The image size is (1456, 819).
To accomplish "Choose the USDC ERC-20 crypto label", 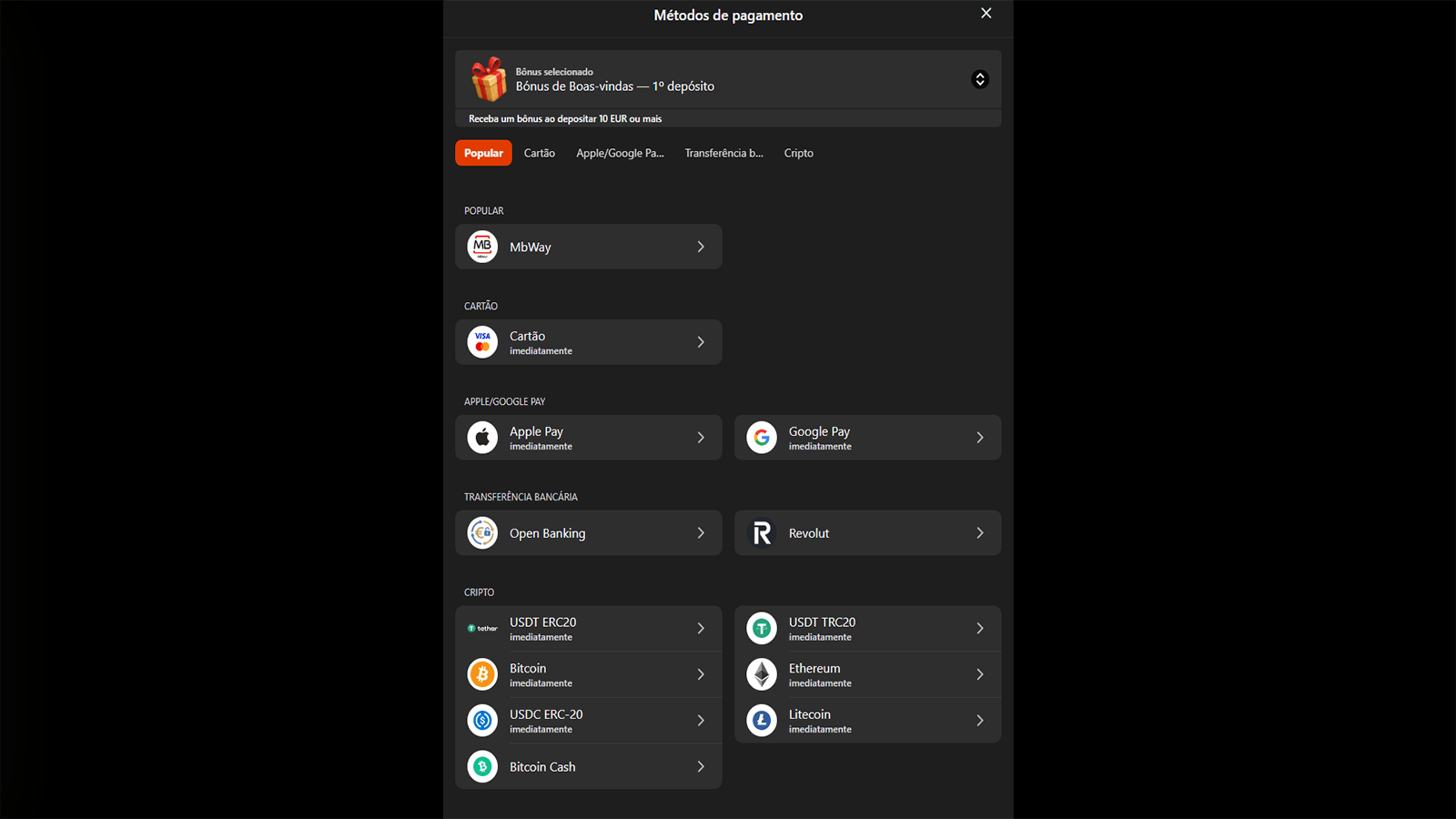I will coord(546,714).
